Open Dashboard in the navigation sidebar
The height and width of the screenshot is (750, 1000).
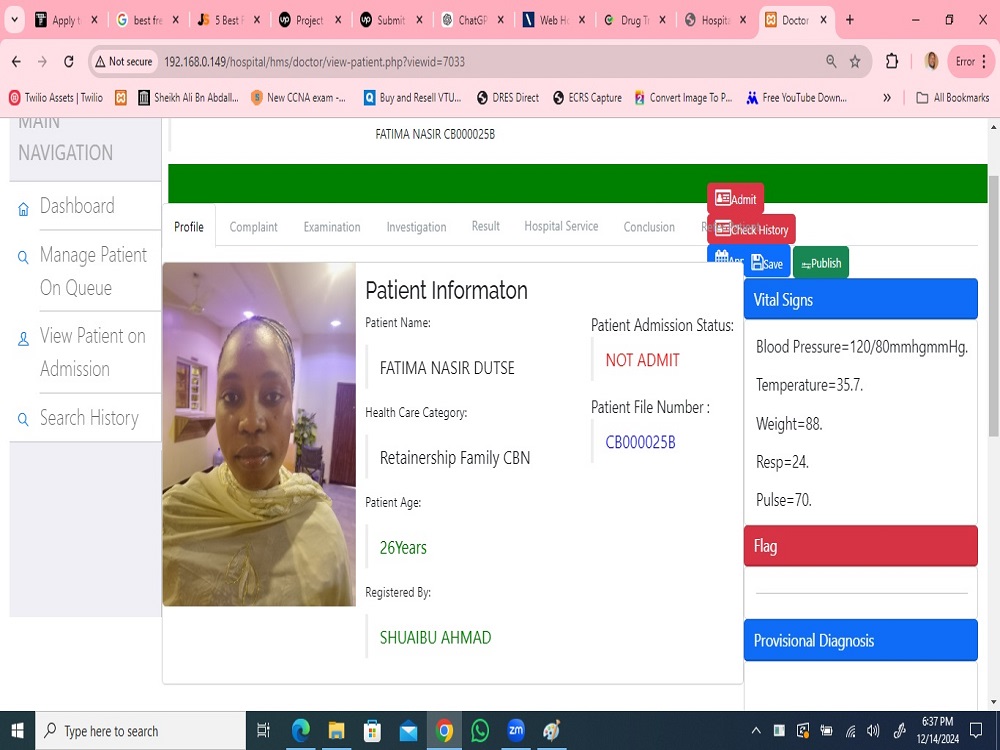click(77, 206)
